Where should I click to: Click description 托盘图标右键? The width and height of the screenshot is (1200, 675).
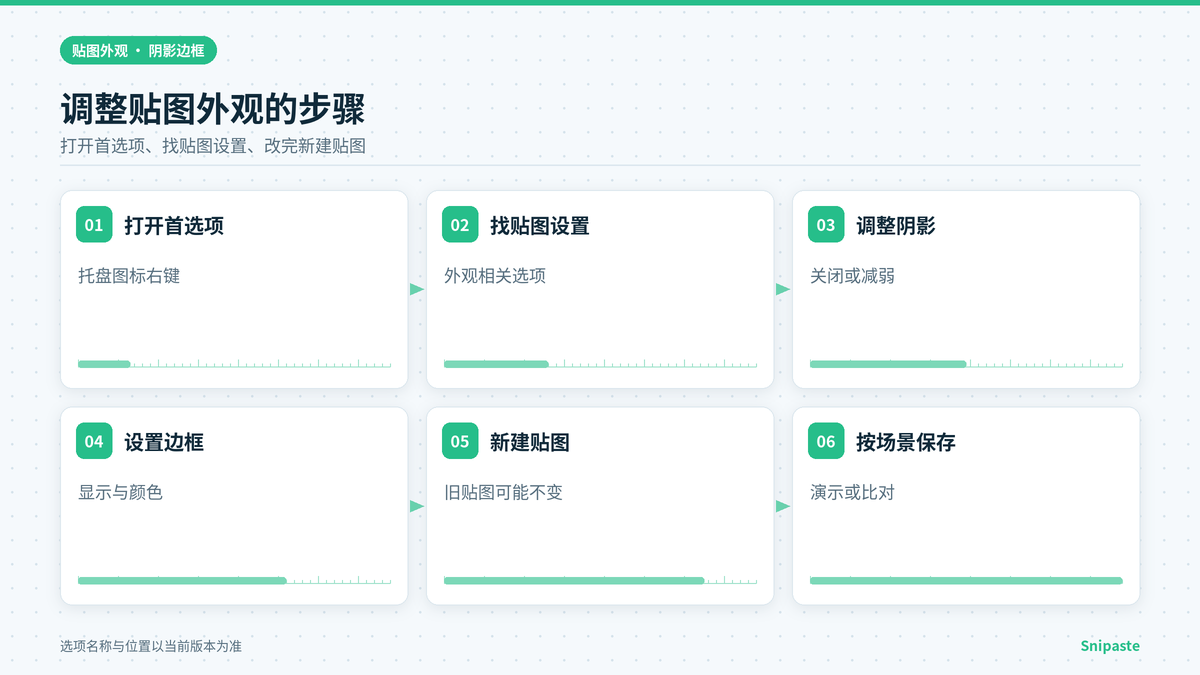(129, 276)
